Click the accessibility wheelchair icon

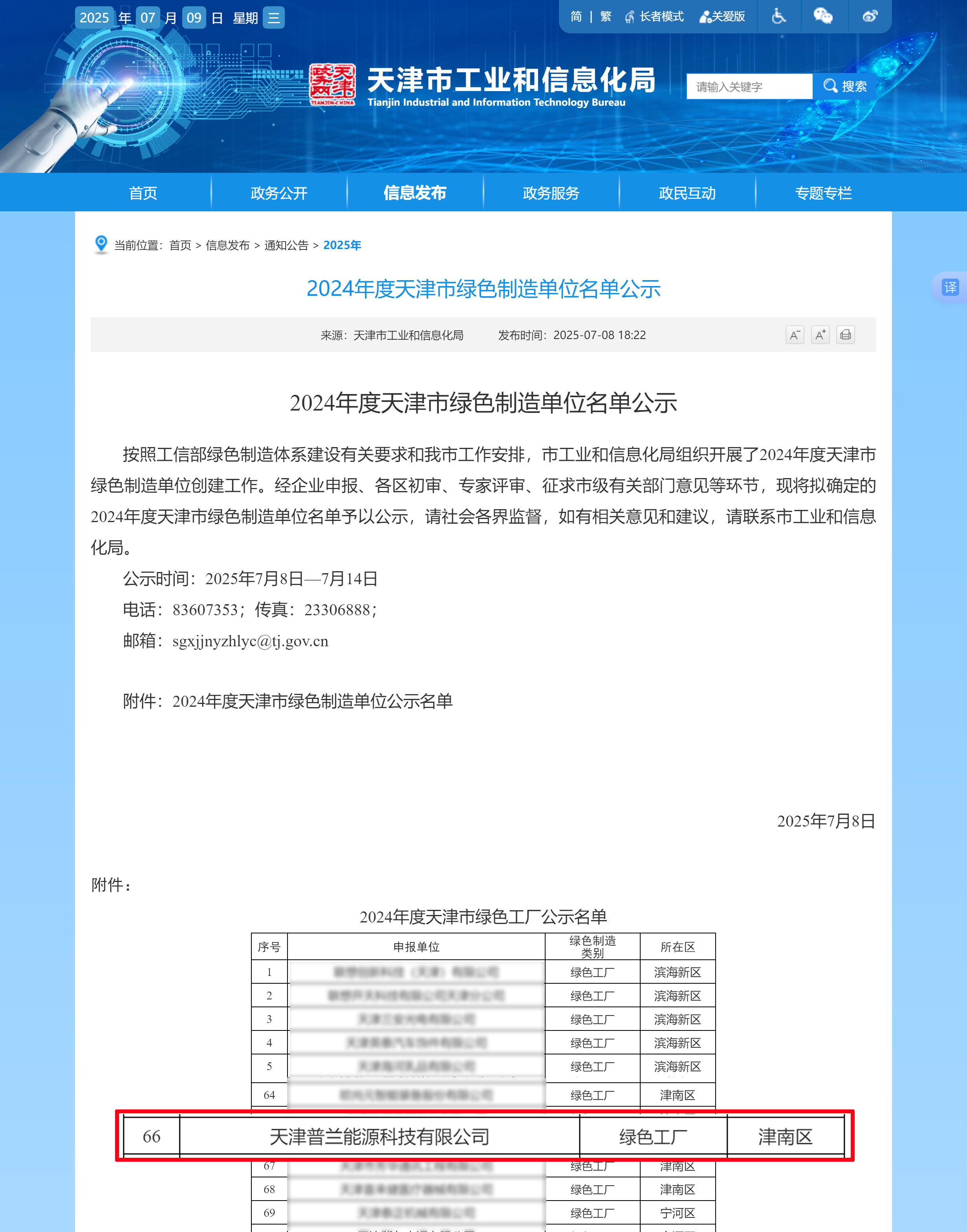(779, 16)
